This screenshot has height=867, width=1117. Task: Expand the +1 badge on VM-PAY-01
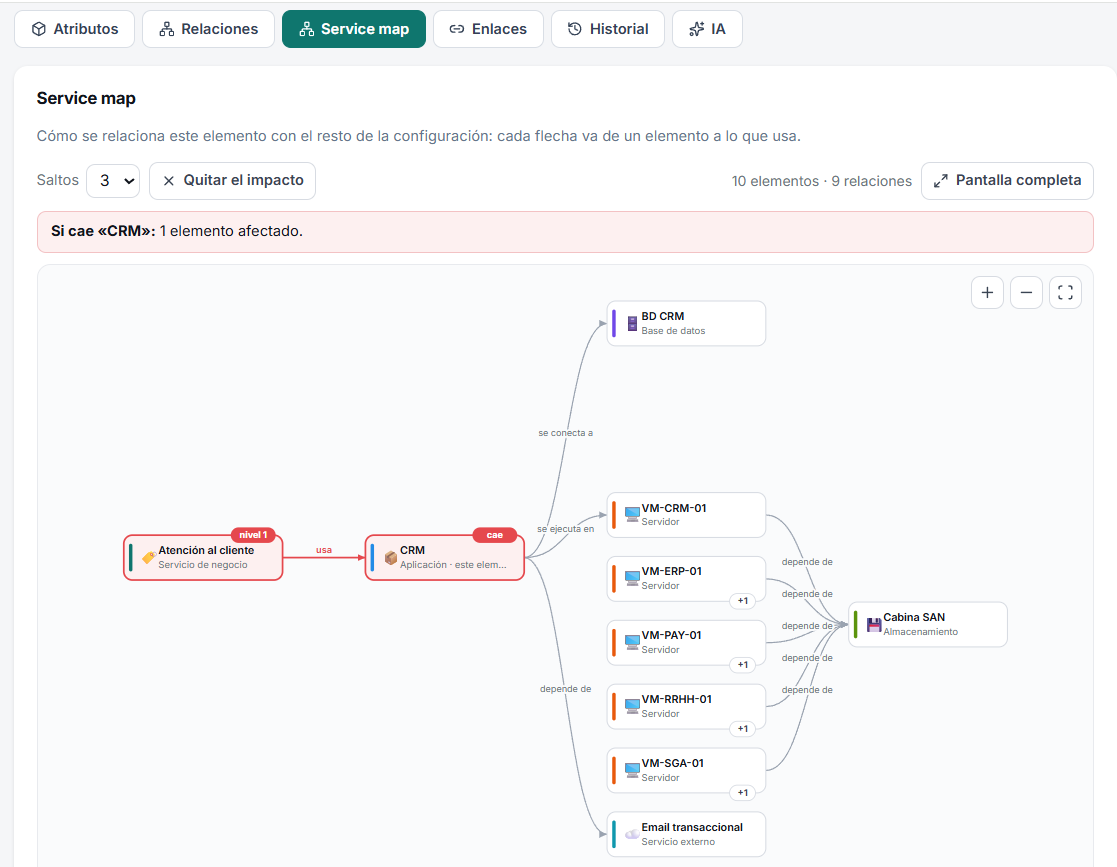click(x=743, y=665)
